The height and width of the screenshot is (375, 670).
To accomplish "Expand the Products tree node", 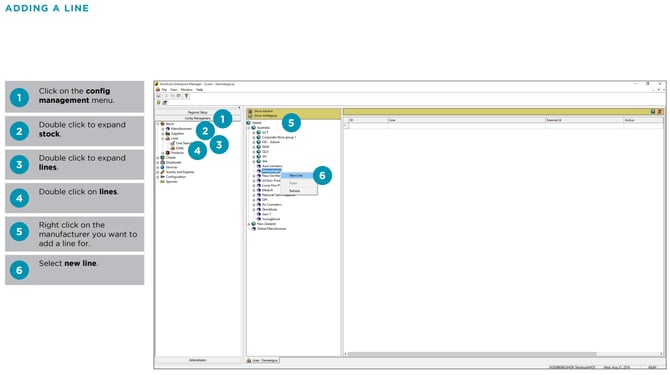I will click(163, 152).
